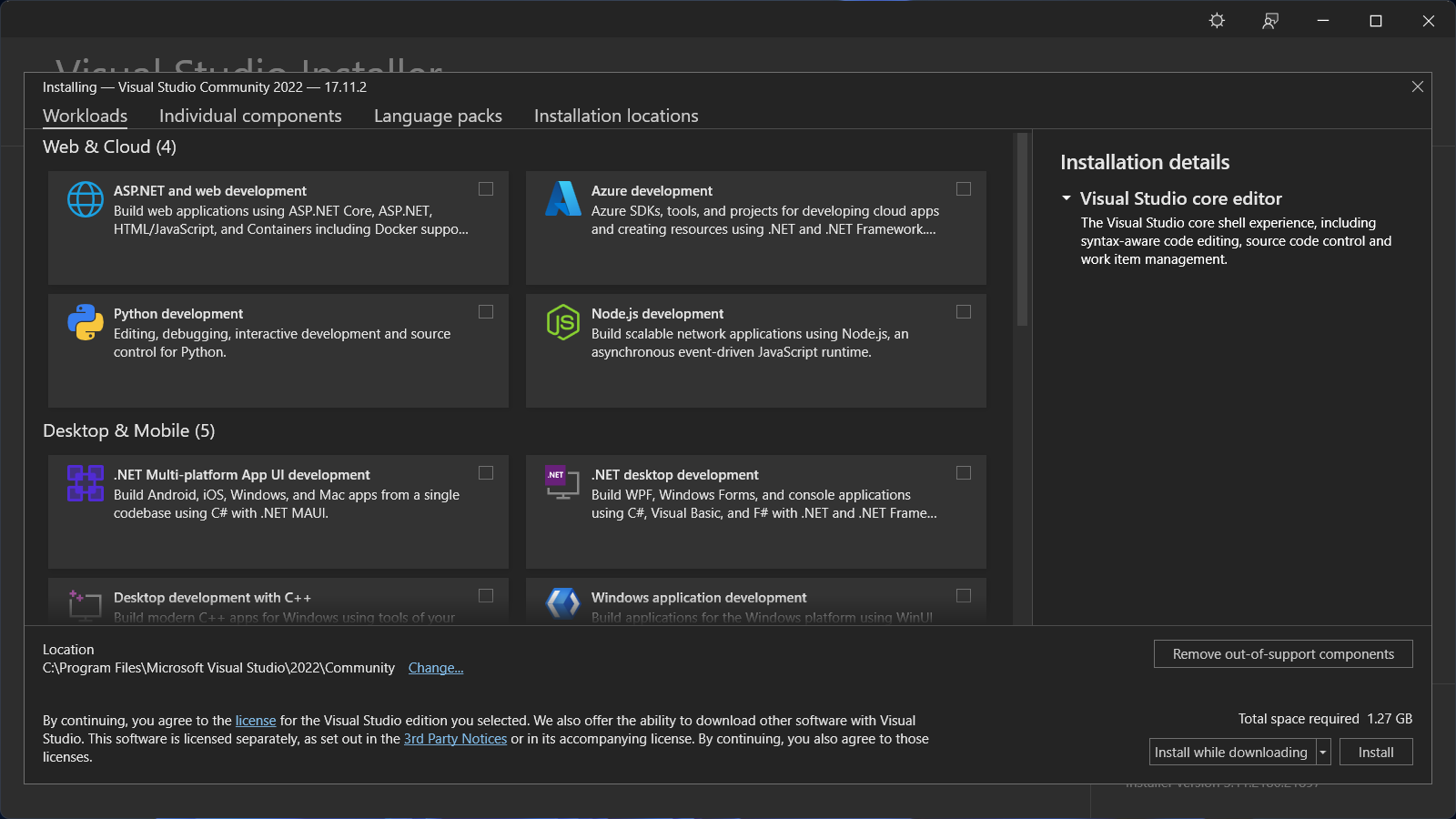Click Desktop & Mobile (5) heading

tap(129, 430)
